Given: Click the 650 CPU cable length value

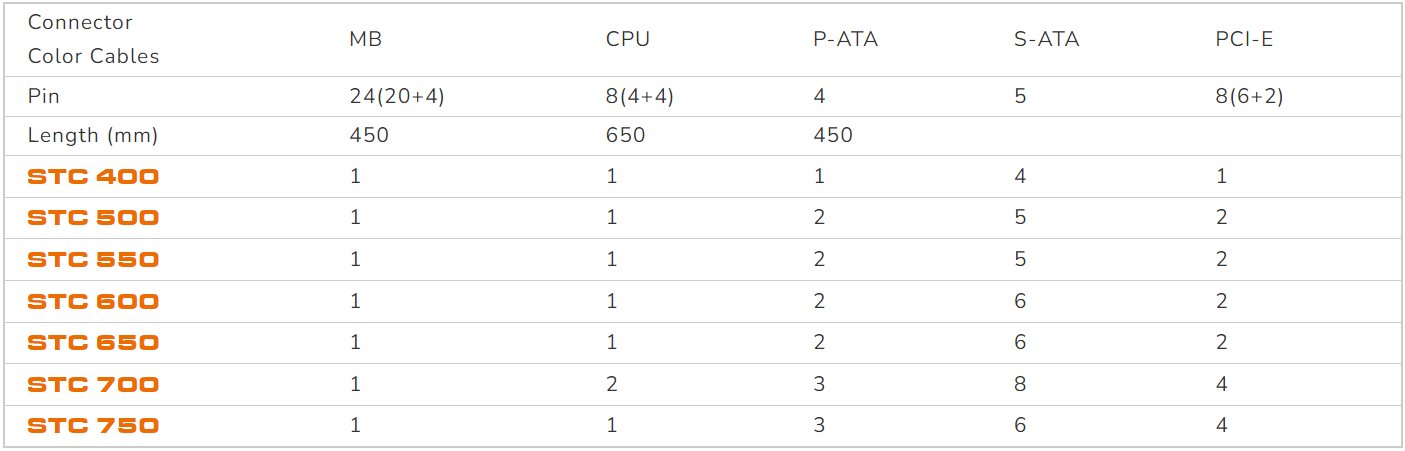Looking at the screenshot, I should (625, 135).
